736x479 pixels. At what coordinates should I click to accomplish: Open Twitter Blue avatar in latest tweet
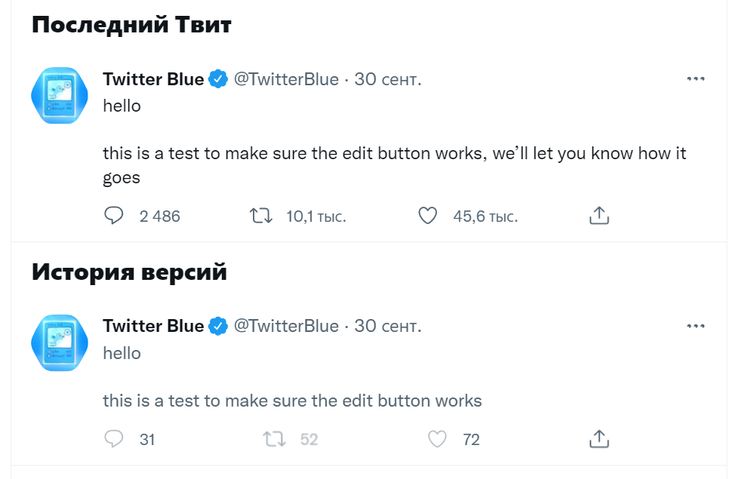point(60,96)
